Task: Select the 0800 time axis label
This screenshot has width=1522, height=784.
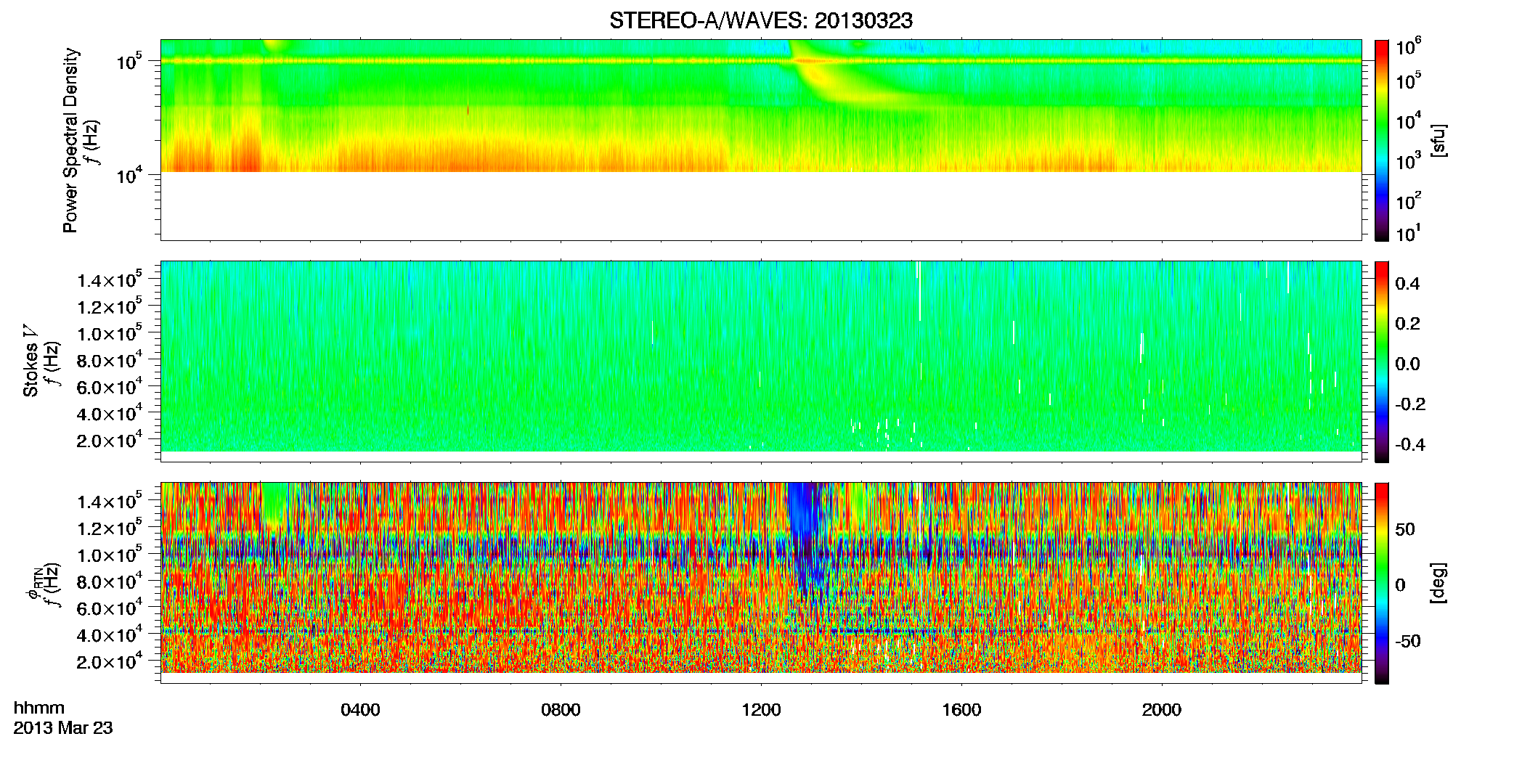Action: pyautogui.click(x=561, y=710)
